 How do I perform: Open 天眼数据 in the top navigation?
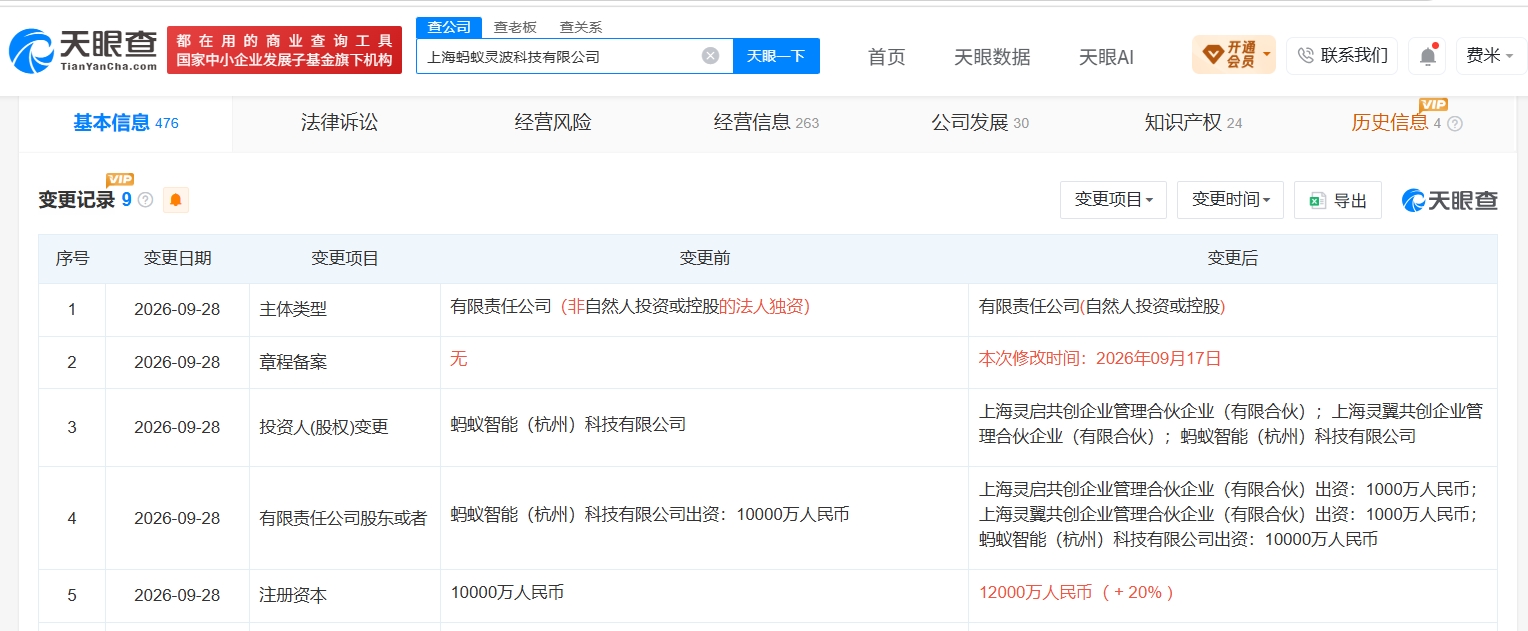[x=992, y=57]
